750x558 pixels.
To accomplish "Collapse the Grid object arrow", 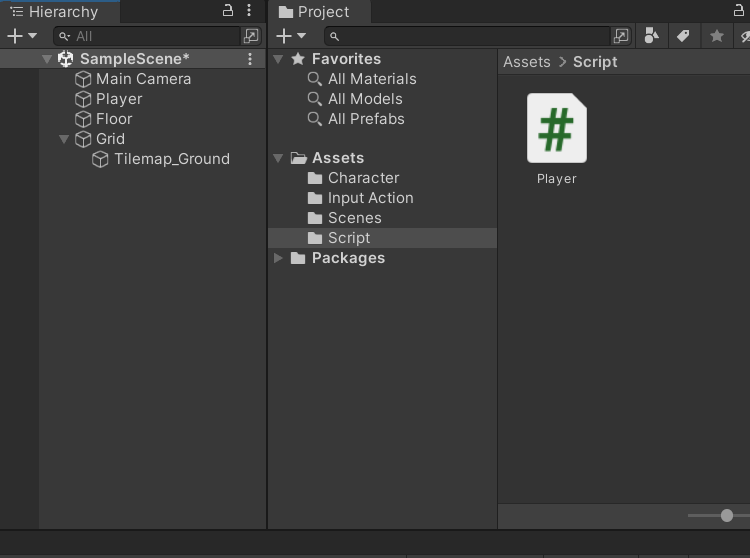I will pyautogui.click(x=65, y=139).
